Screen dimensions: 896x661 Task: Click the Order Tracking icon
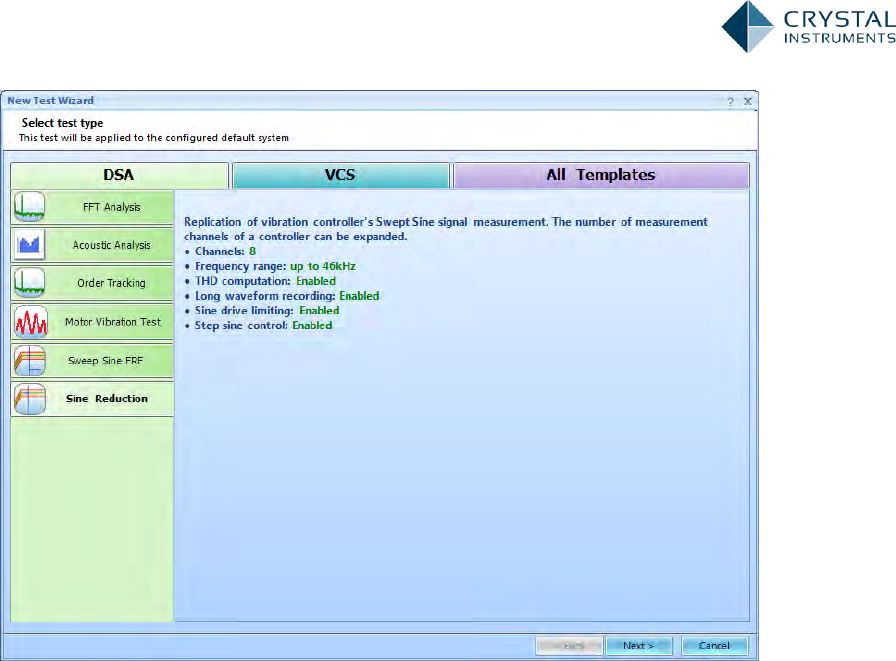[x=30, y=283]
